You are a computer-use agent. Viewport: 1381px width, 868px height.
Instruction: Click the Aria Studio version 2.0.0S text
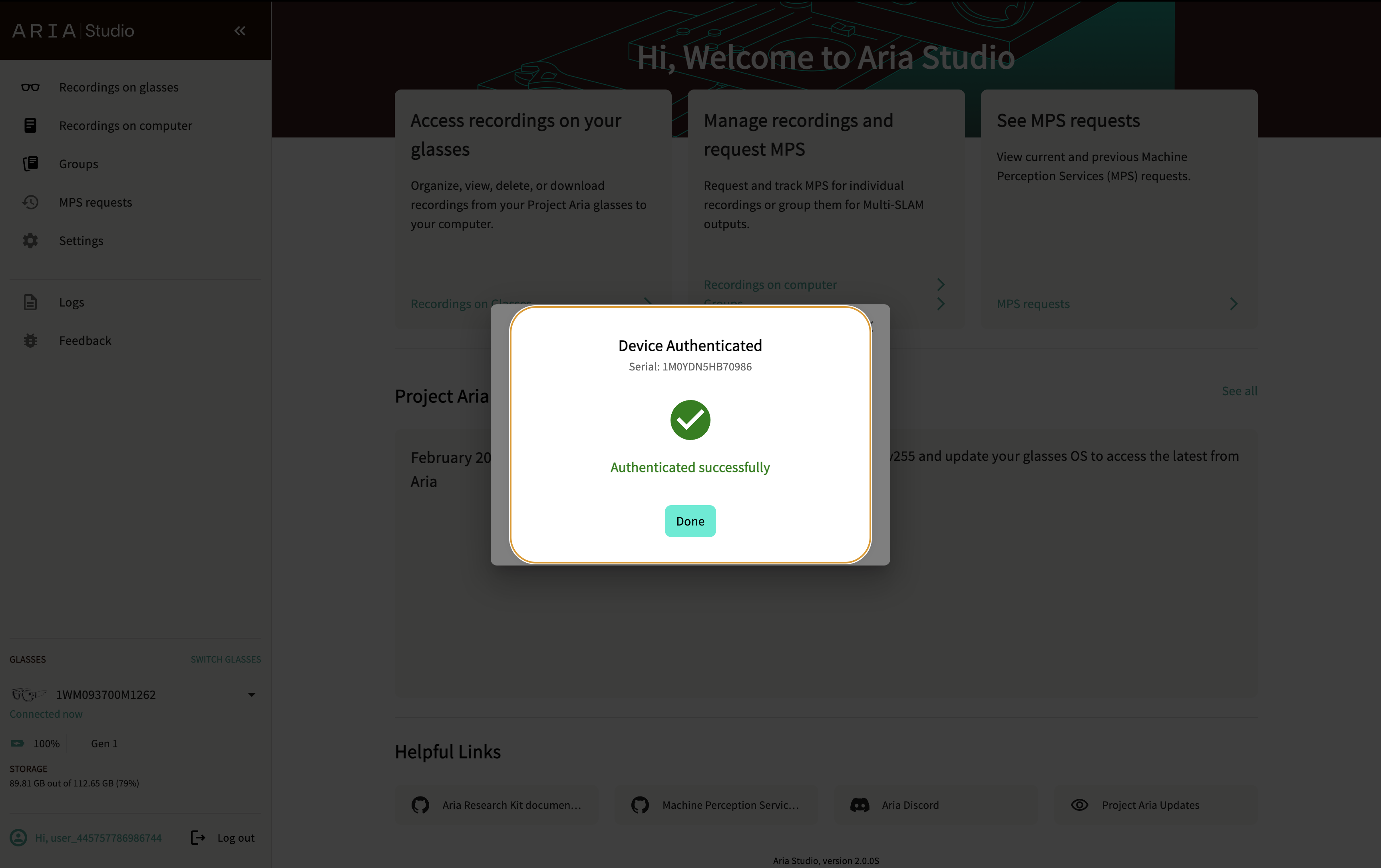[826, 860]
